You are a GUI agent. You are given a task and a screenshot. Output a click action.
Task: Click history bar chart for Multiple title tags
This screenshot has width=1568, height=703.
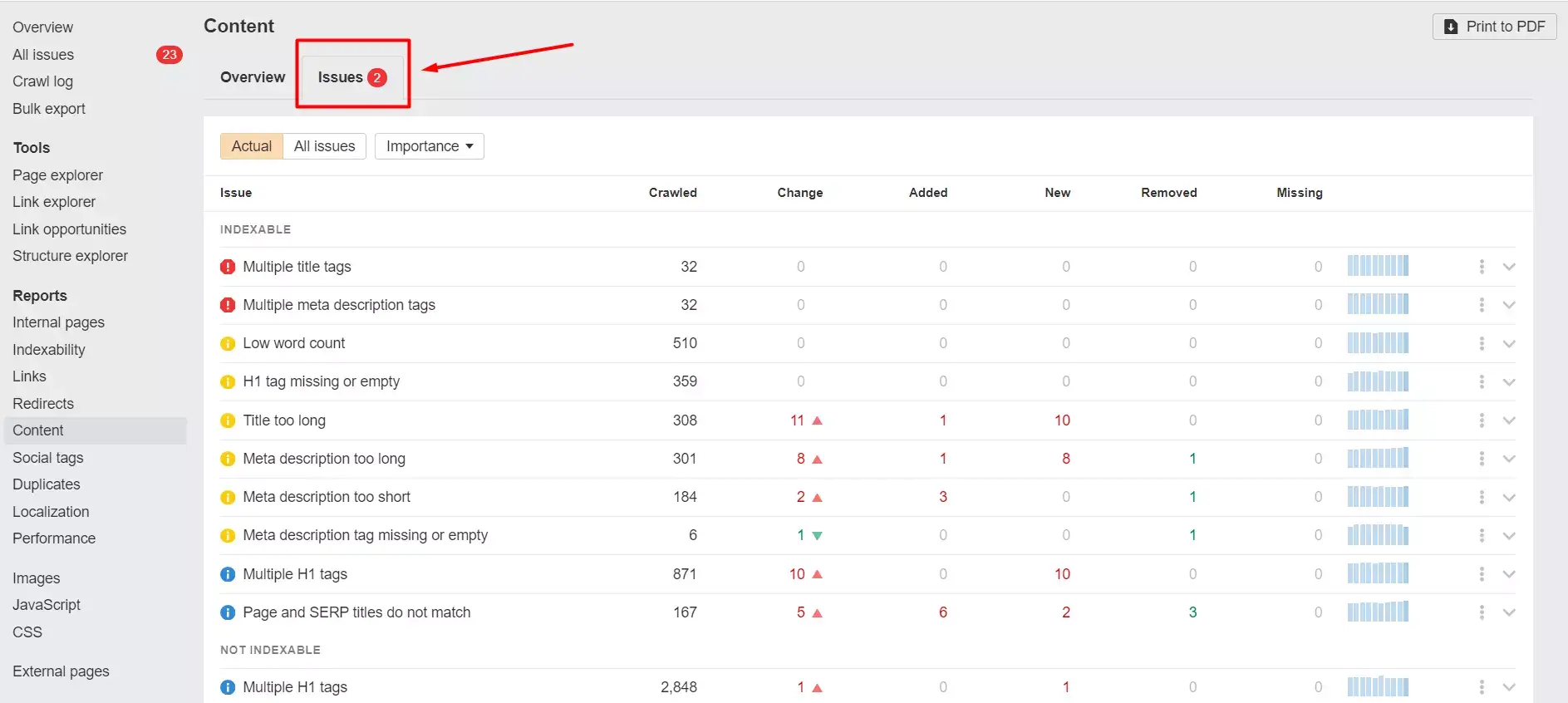click(1378, 266)
